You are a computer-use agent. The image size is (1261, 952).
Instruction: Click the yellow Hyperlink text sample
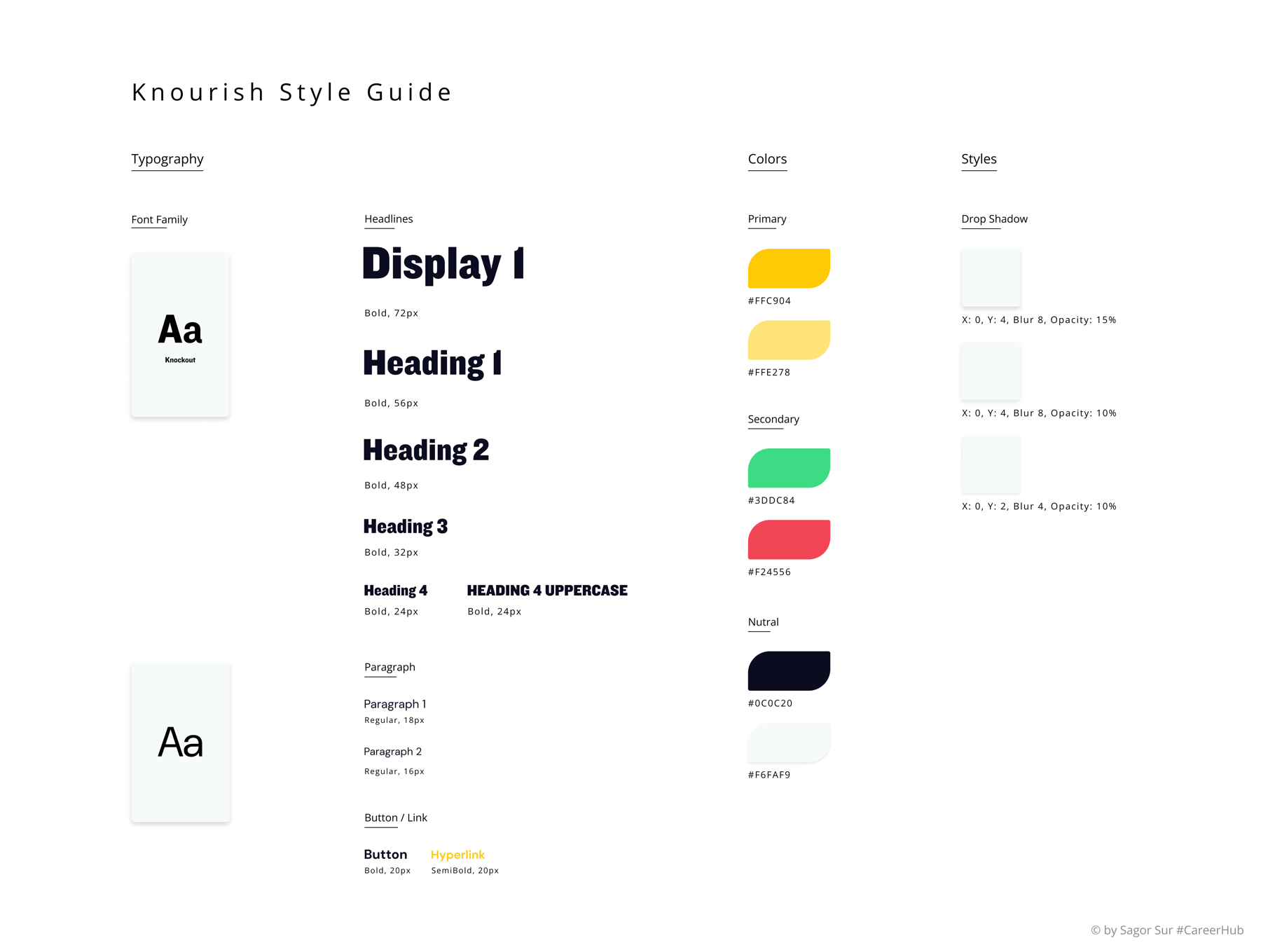tap(457, 855)
